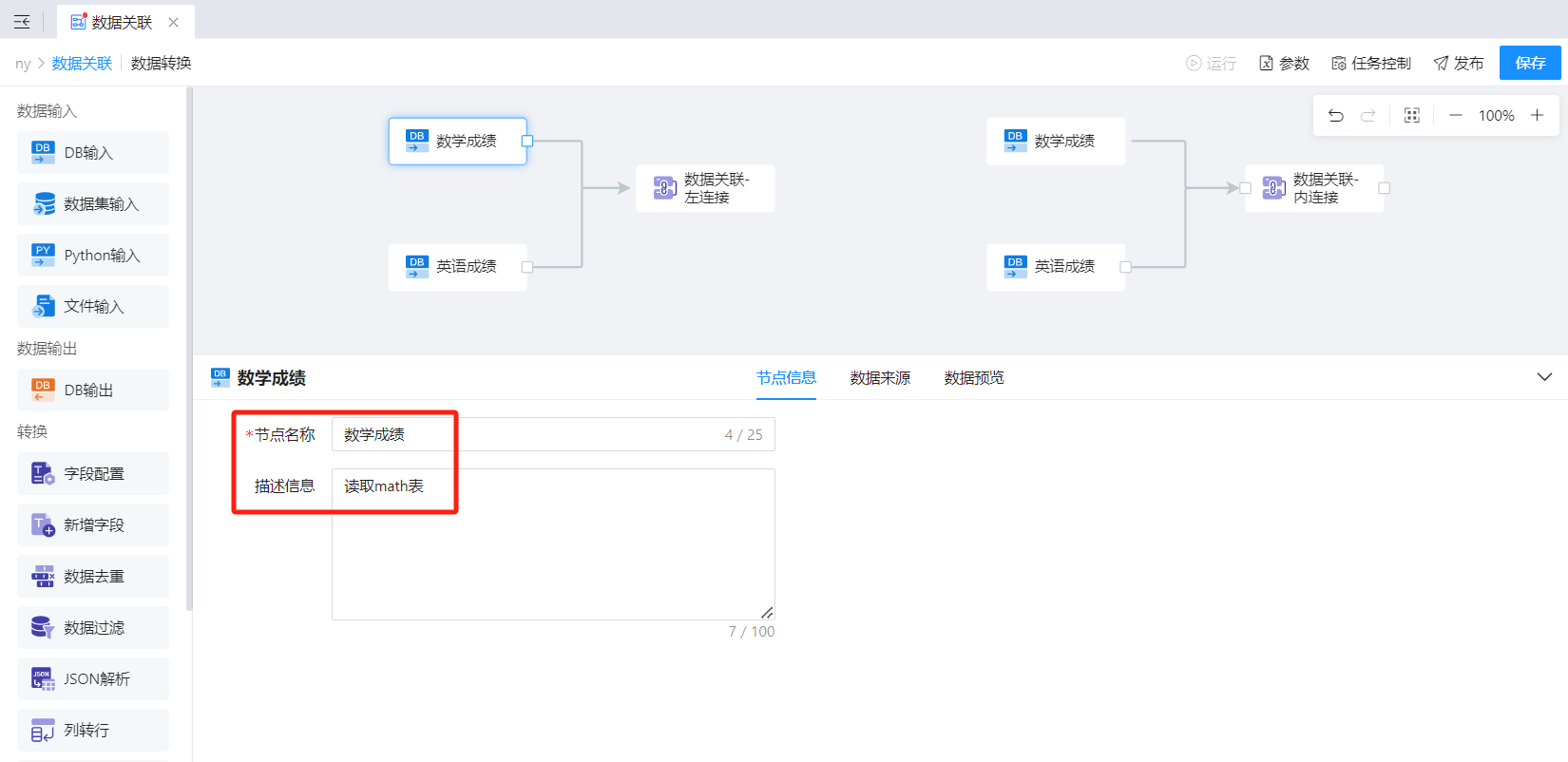Close the 数据关联 tab
Image resolution: width=1568 pixels, height=762 pixels.
(173, 22)
